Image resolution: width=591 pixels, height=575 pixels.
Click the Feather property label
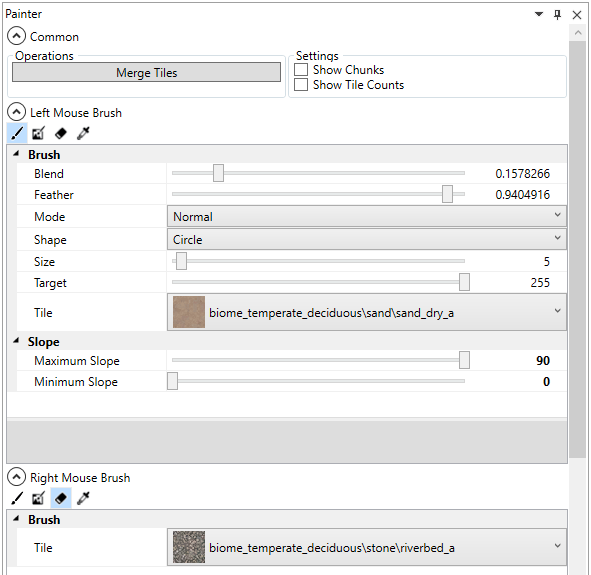pos(54,195)
